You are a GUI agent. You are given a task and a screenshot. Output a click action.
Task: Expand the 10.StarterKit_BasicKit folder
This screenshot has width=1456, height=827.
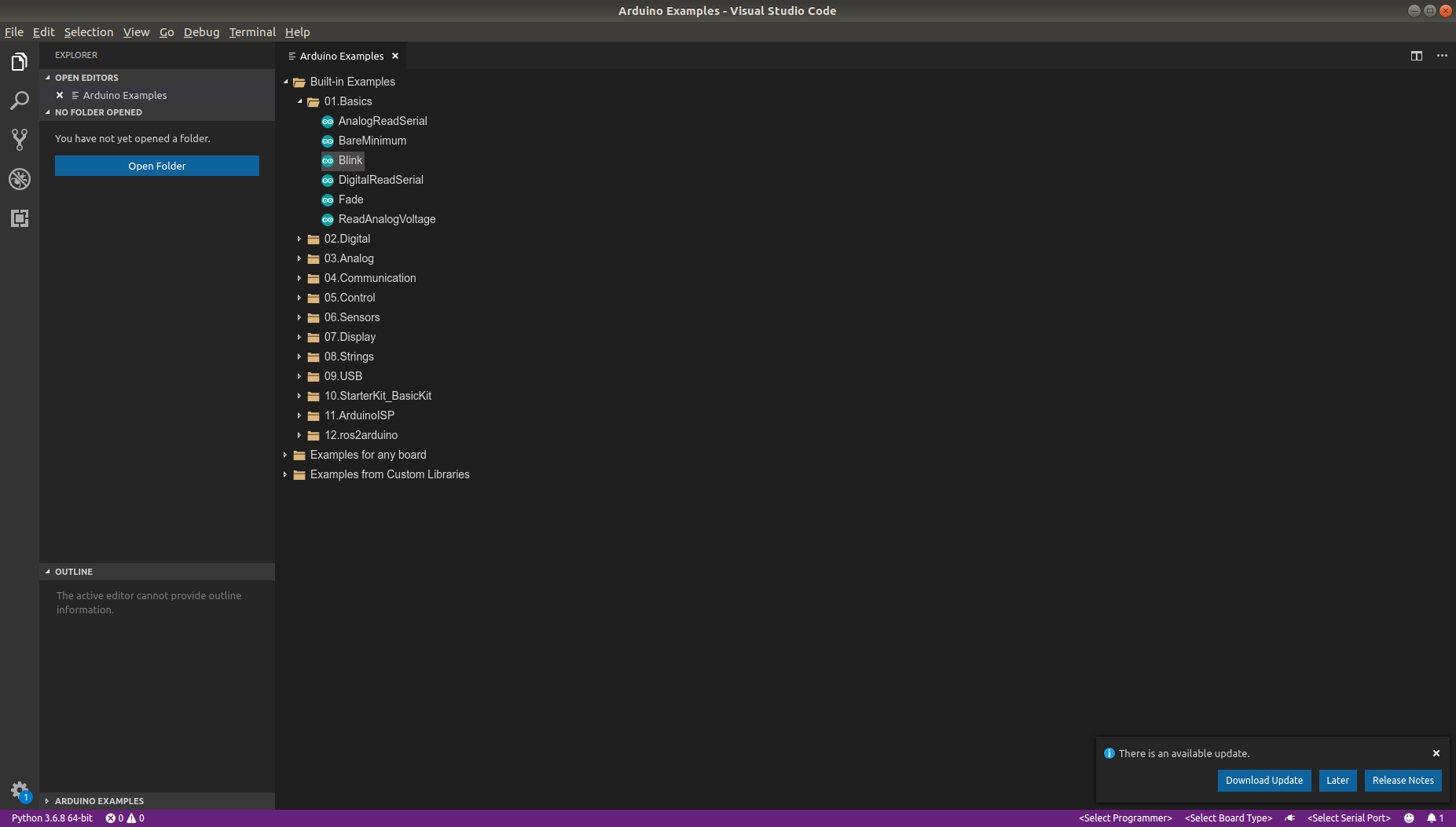(x=299, y=396)
